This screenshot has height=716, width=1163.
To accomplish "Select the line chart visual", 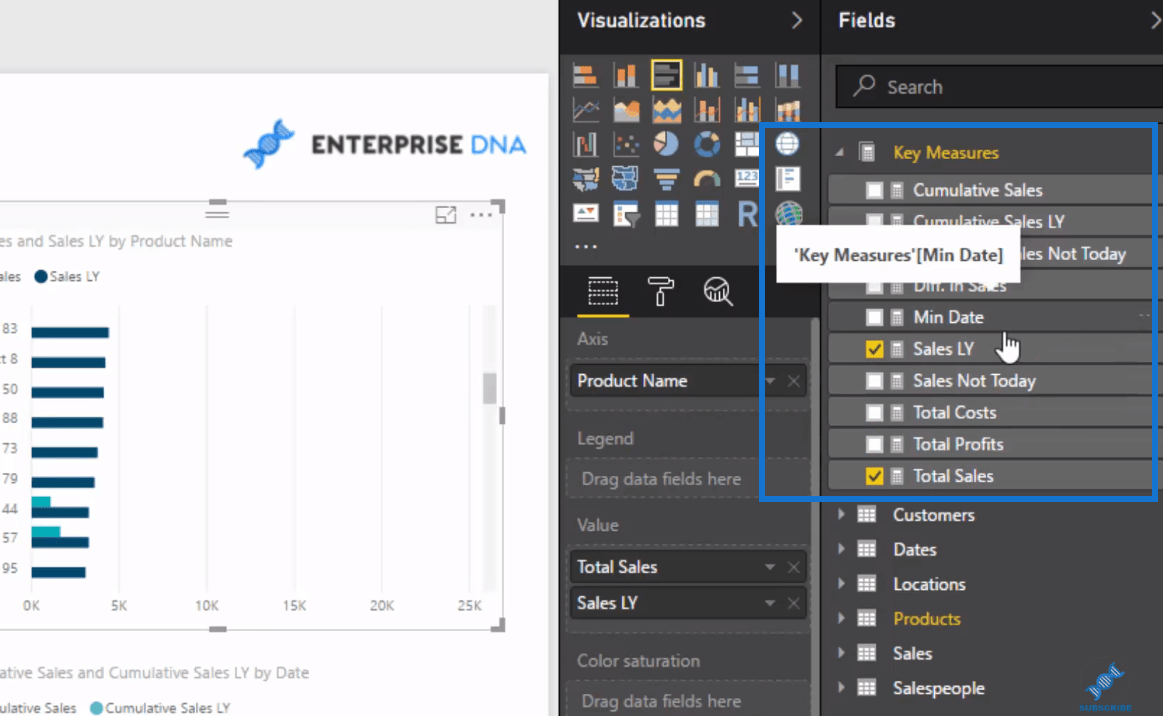I will 585,110.
